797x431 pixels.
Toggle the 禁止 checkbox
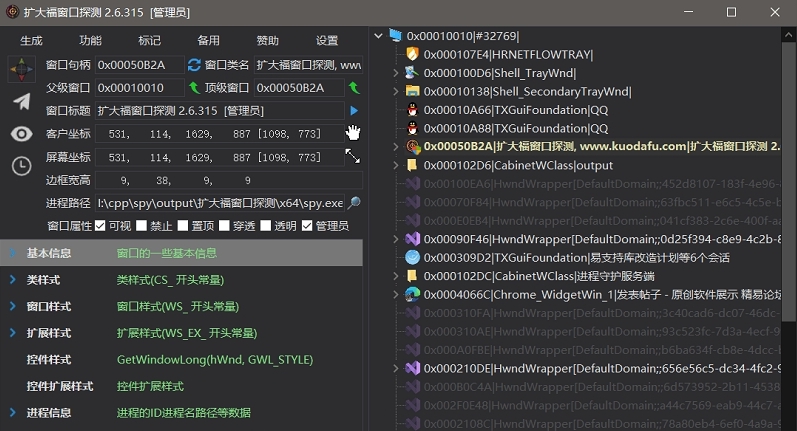(x=141, y=226)
